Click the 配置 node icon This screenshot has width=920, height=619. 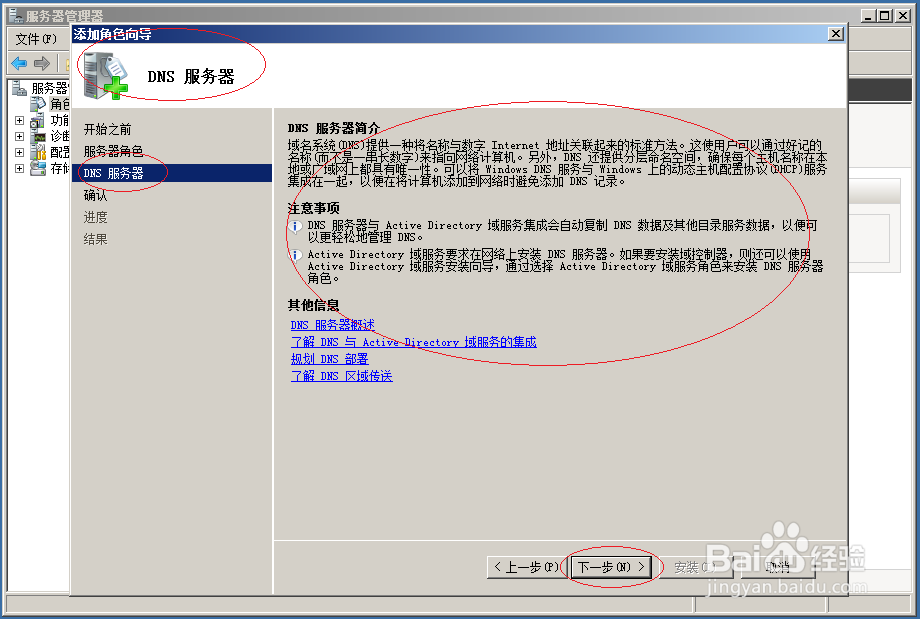coord(37,151)
